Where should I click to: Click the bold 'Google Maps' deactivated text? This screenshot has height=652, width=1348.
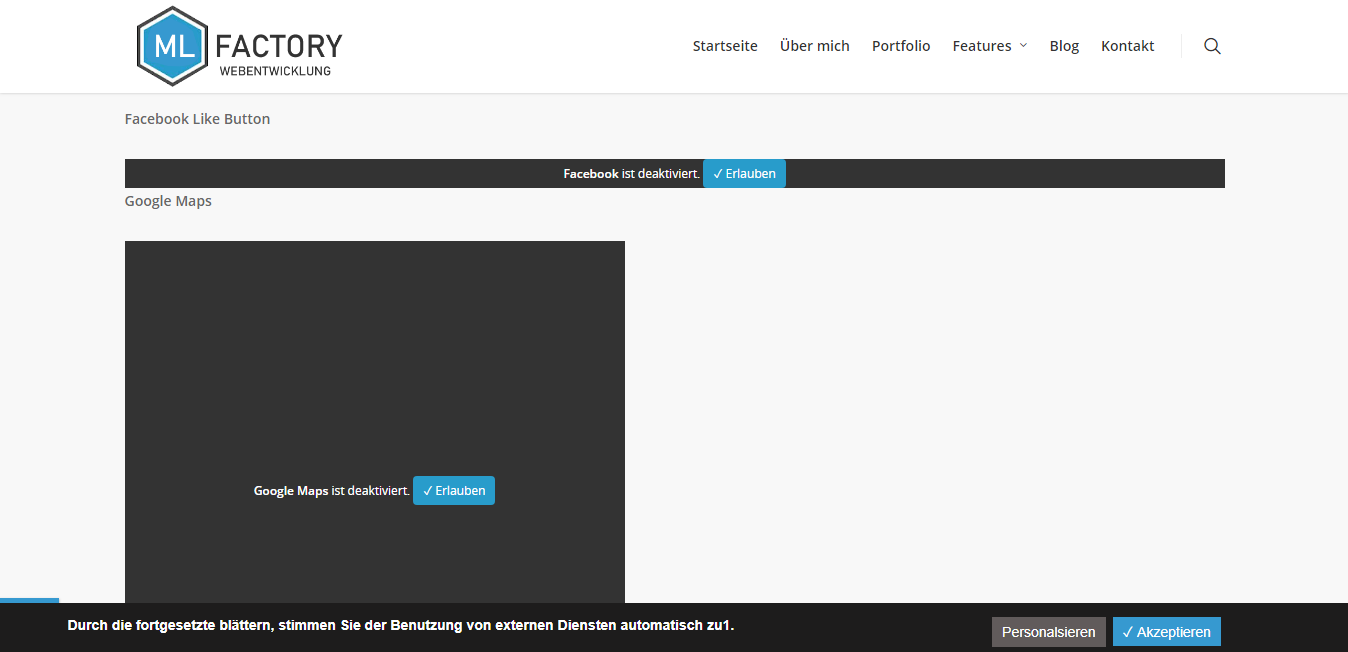click(291, 491)
